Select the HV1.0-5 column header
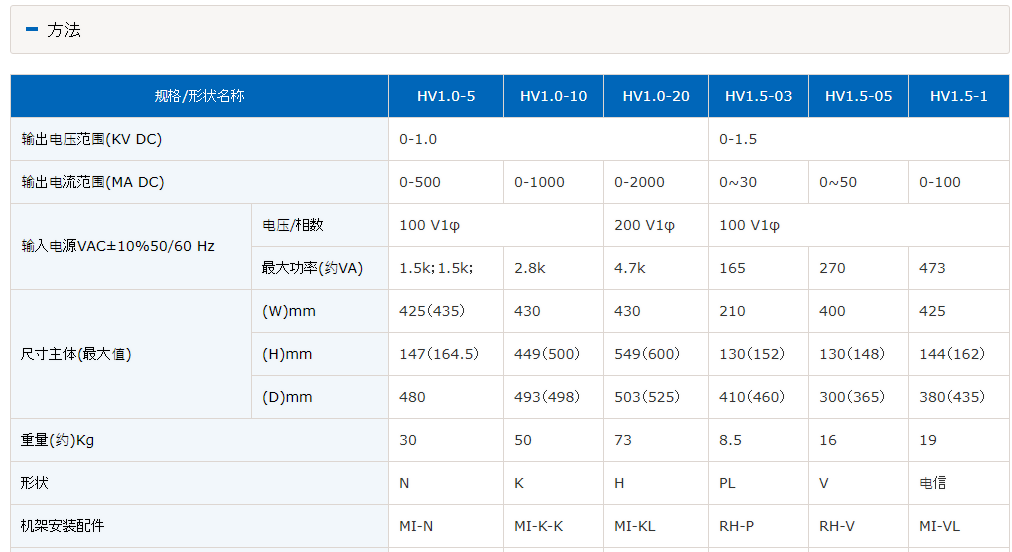Image resolution: width=1012 pixels, height=552 pixels. tap(446, 96)
